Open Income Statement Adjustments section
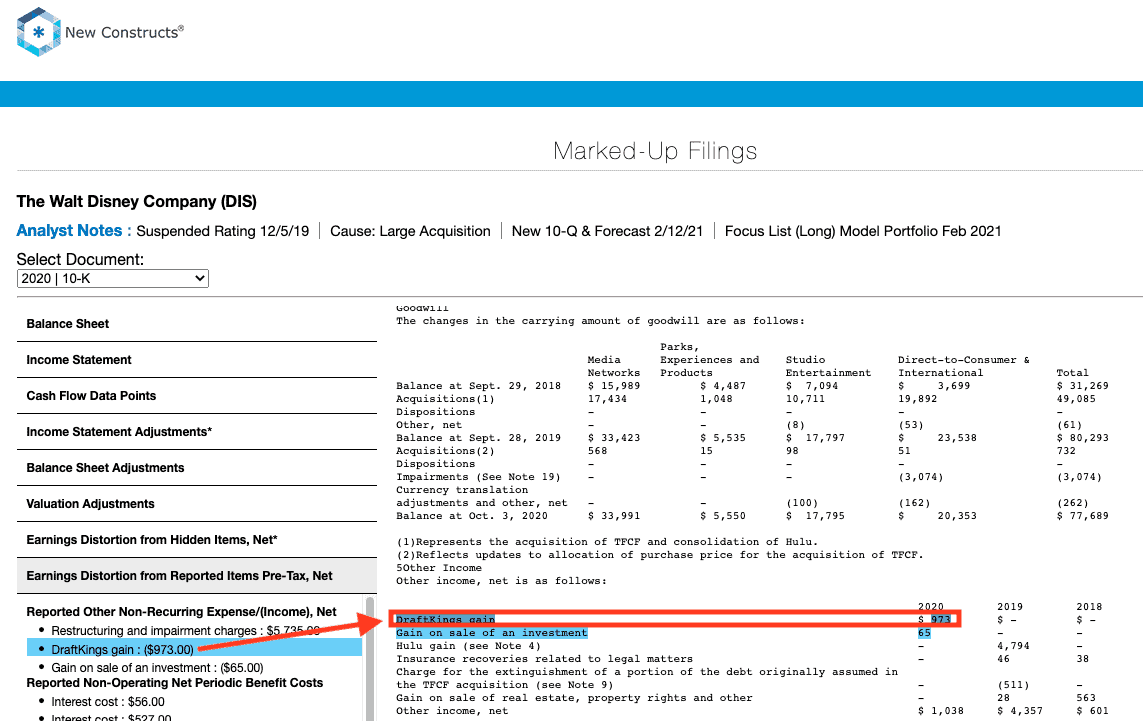The width and height of the screenshot is (1143, 721). click(197, 432)
